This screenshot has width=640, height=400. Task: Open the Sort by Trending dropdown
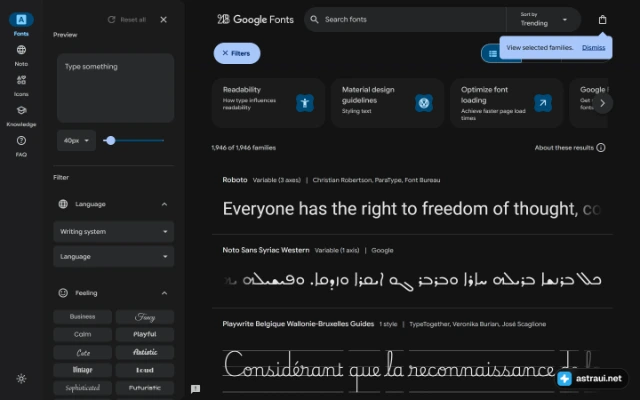coord(543,19)
